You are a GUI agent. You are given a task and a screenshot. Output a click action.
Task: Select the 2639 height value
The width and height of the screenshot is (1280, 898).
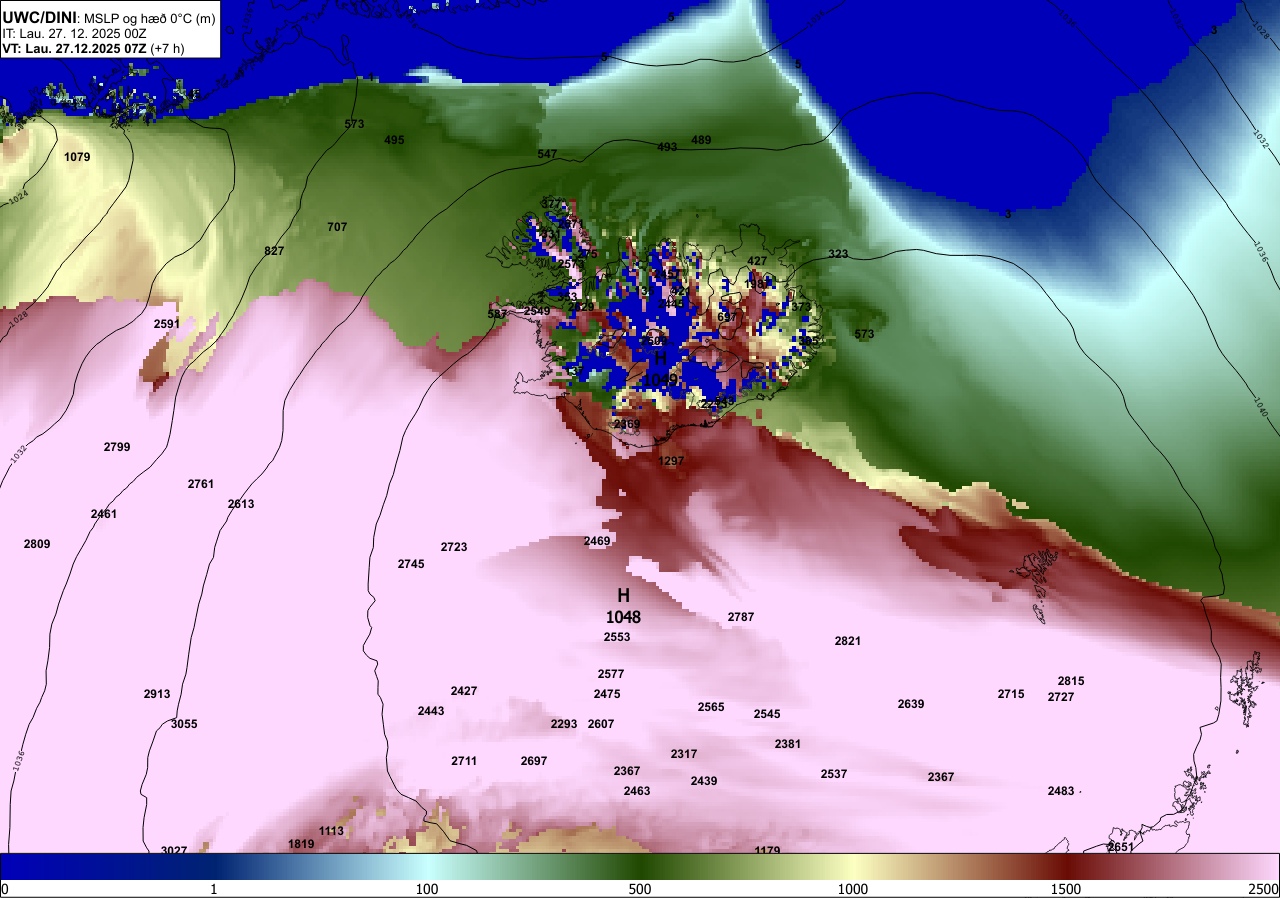pyautogui.click(x=911, y=704)
